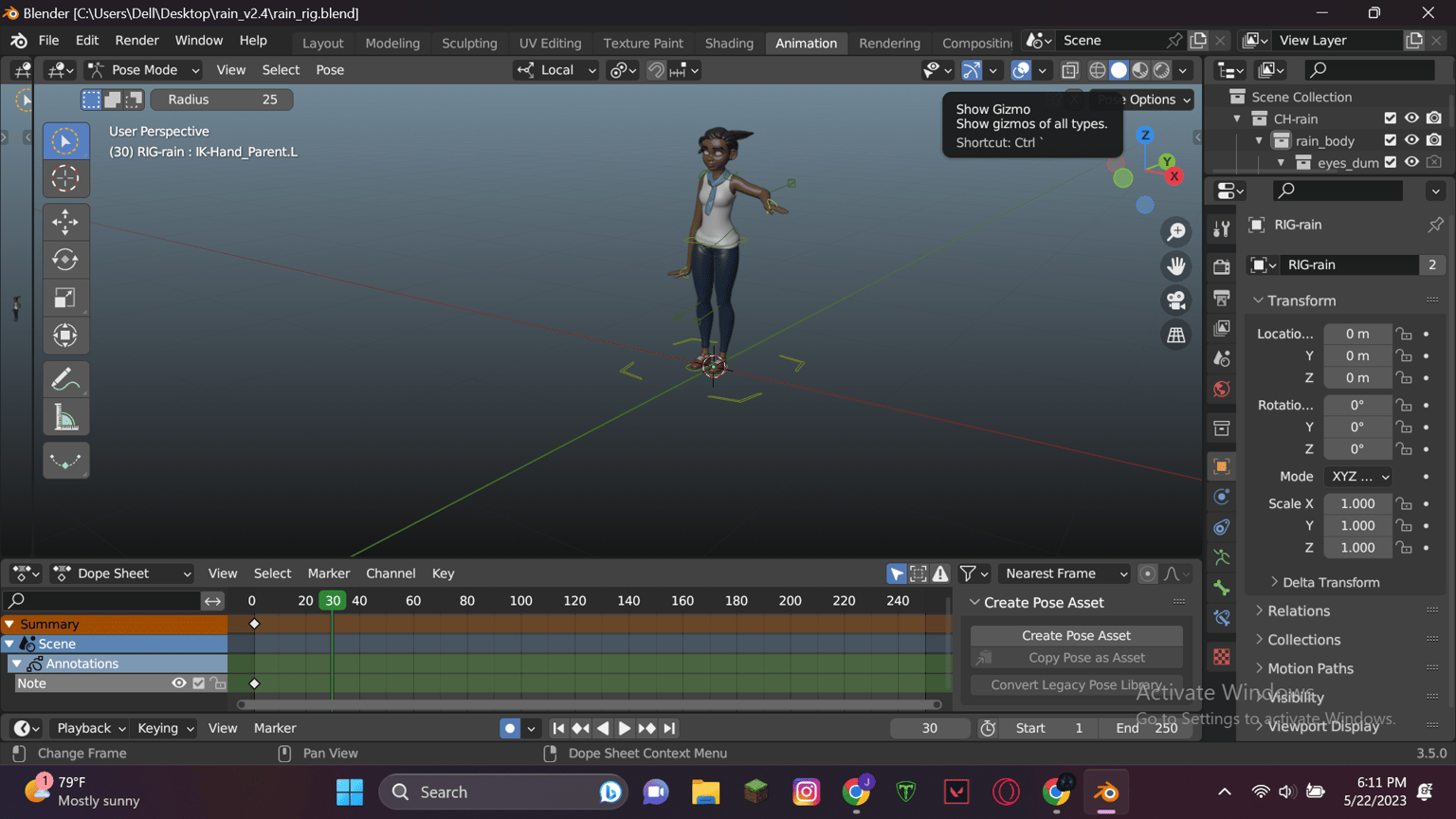
Task: Select the Rotate tool
Action: (x=65, y=260)
